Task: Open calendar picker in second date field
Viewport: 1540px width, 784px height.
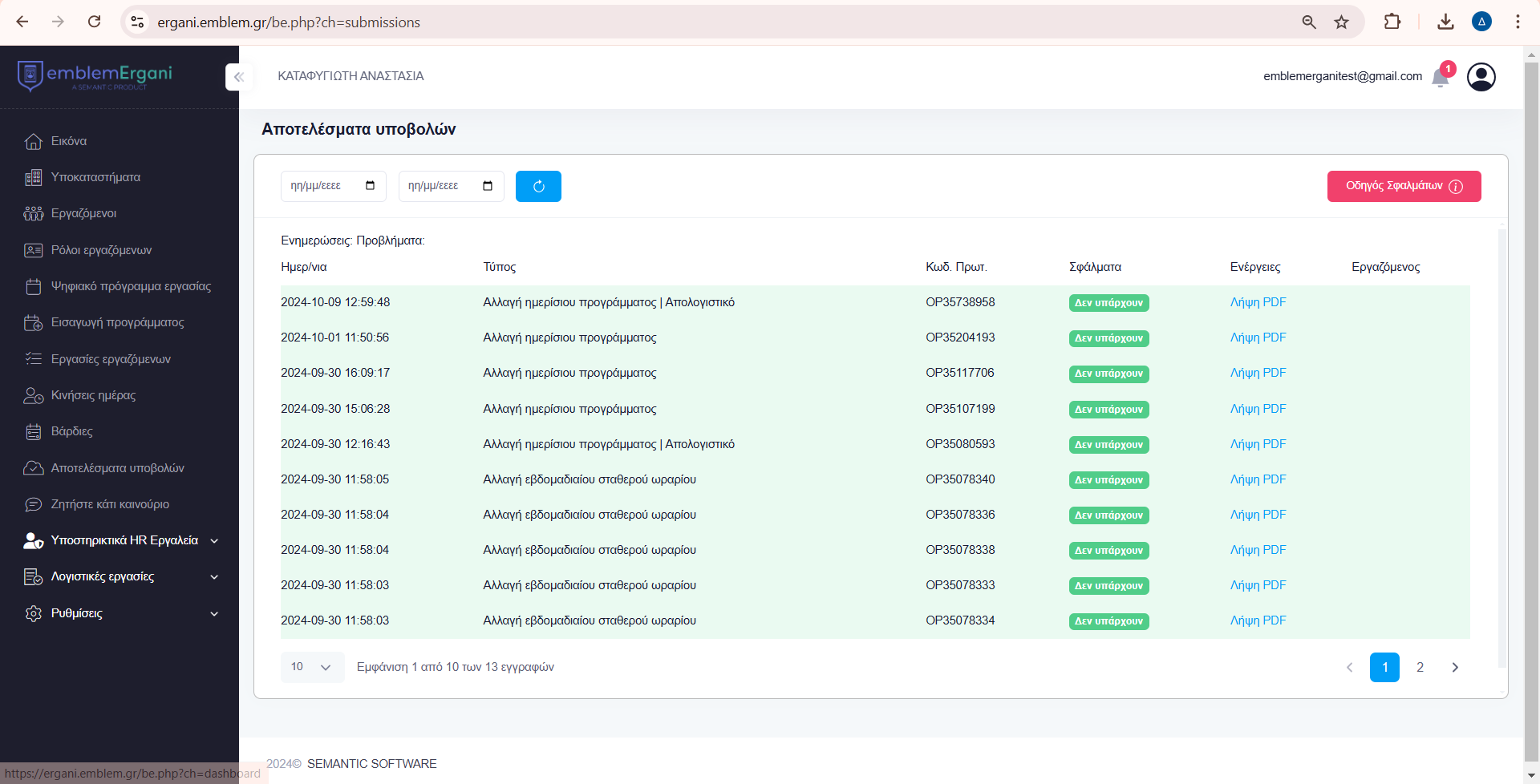Action: click(x=488, y=186)
